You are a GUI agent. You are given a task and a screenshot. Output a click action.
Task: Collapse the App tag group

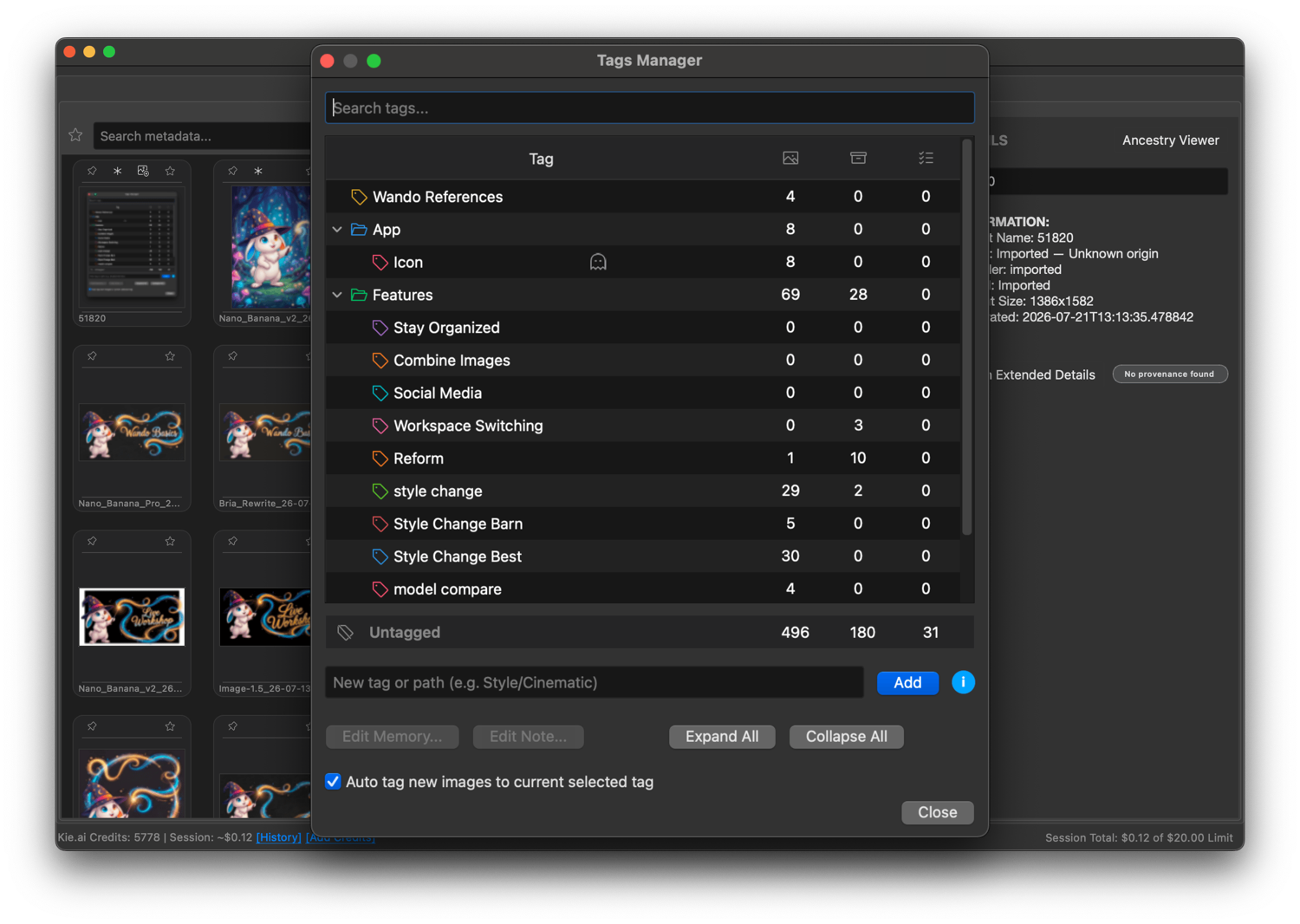coord(337,230)
